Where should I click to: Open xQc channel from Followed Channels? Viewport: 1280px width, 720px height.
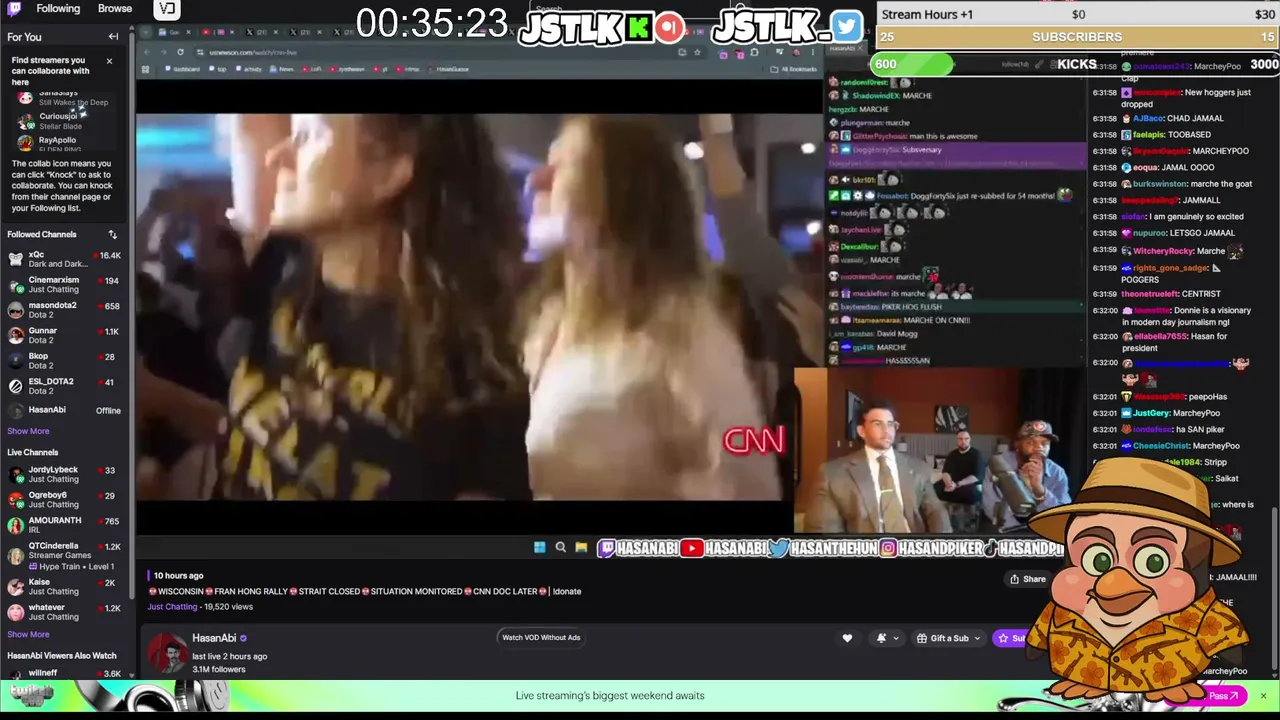(64, 260)
